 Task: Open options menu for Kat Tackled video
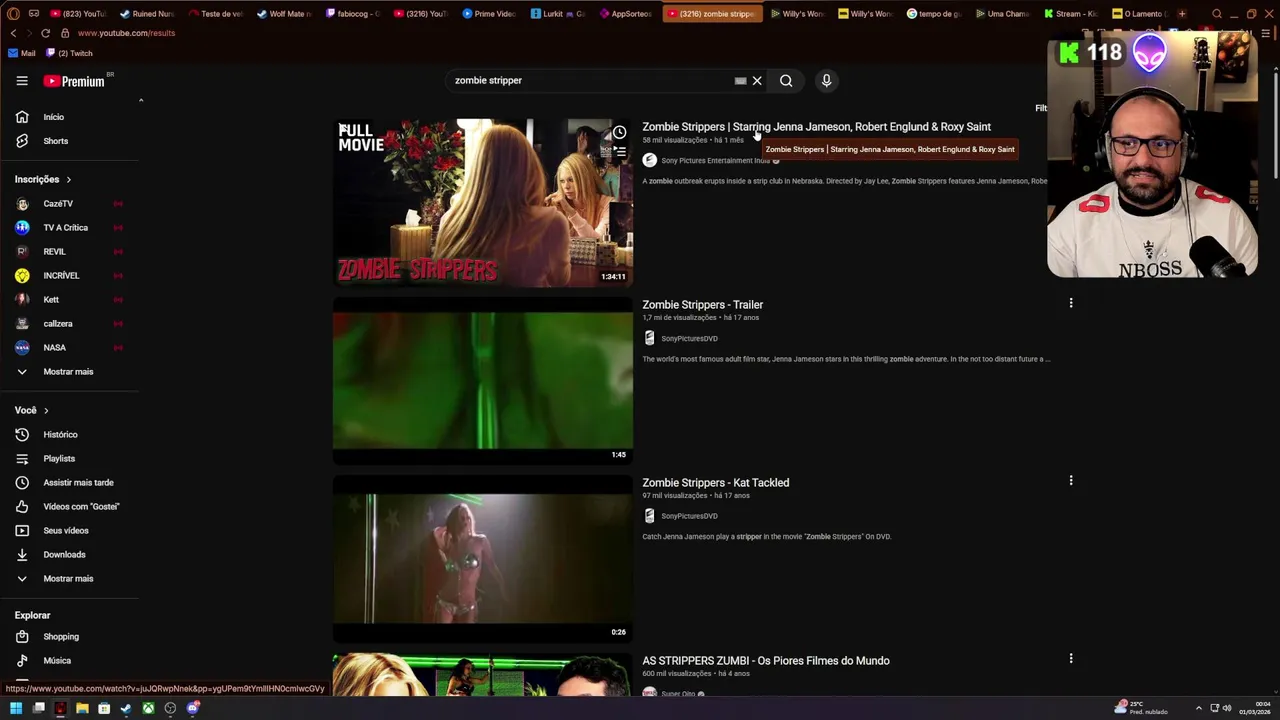tap(1071, 481)
